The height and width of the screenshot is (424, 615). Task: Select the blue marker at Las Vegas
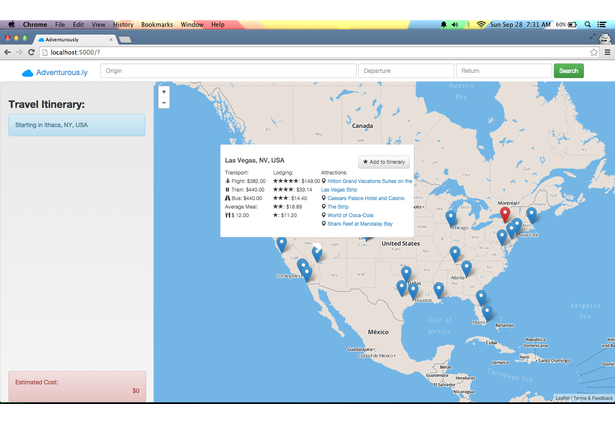point(317,254)
